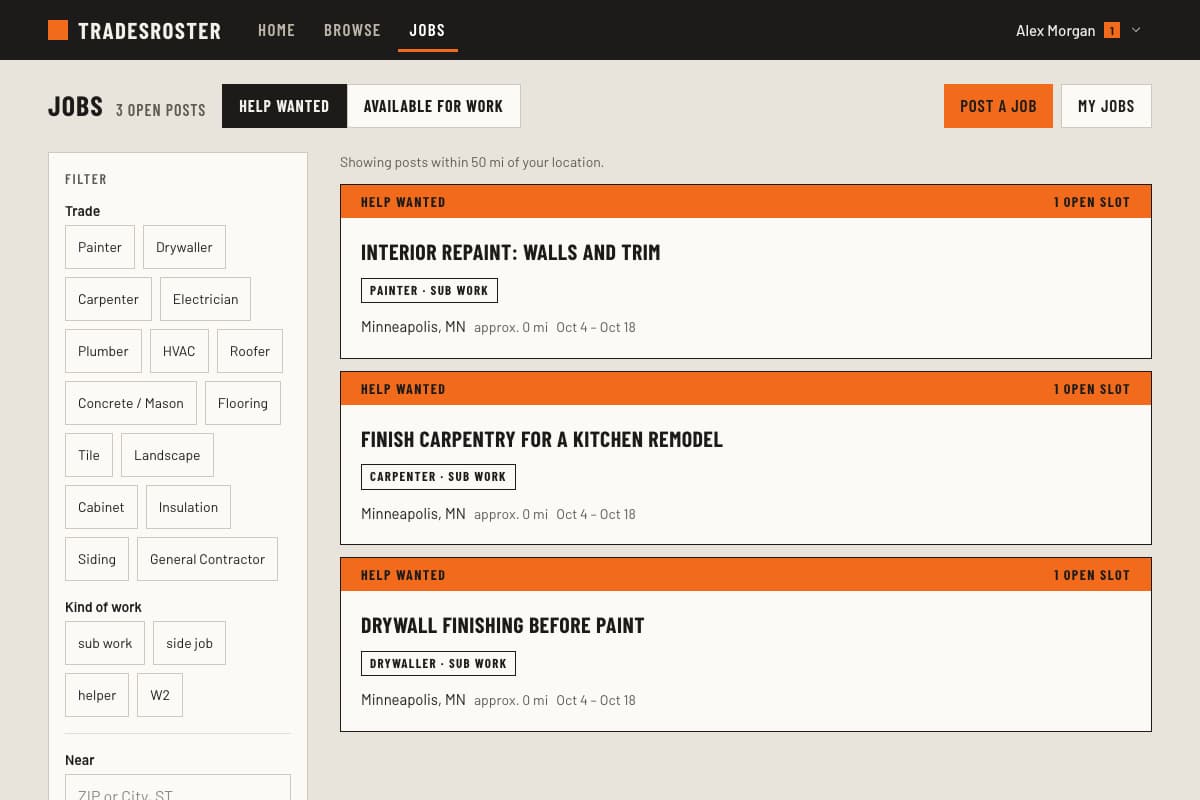
Task: Click the 3 Open Posts count text
Action: (x=160, y=110)
